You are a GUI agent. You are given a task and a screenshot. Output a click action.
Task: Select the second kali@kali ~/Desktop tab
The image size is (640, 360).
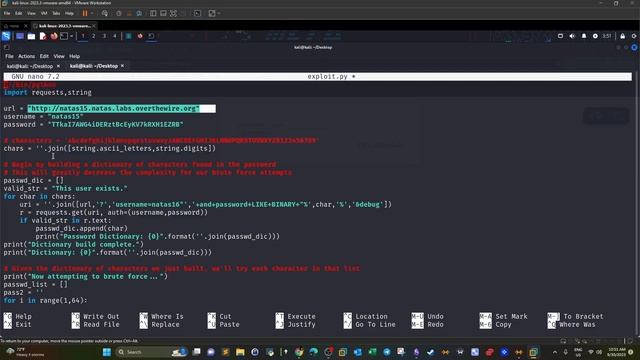tap(93, 66)
